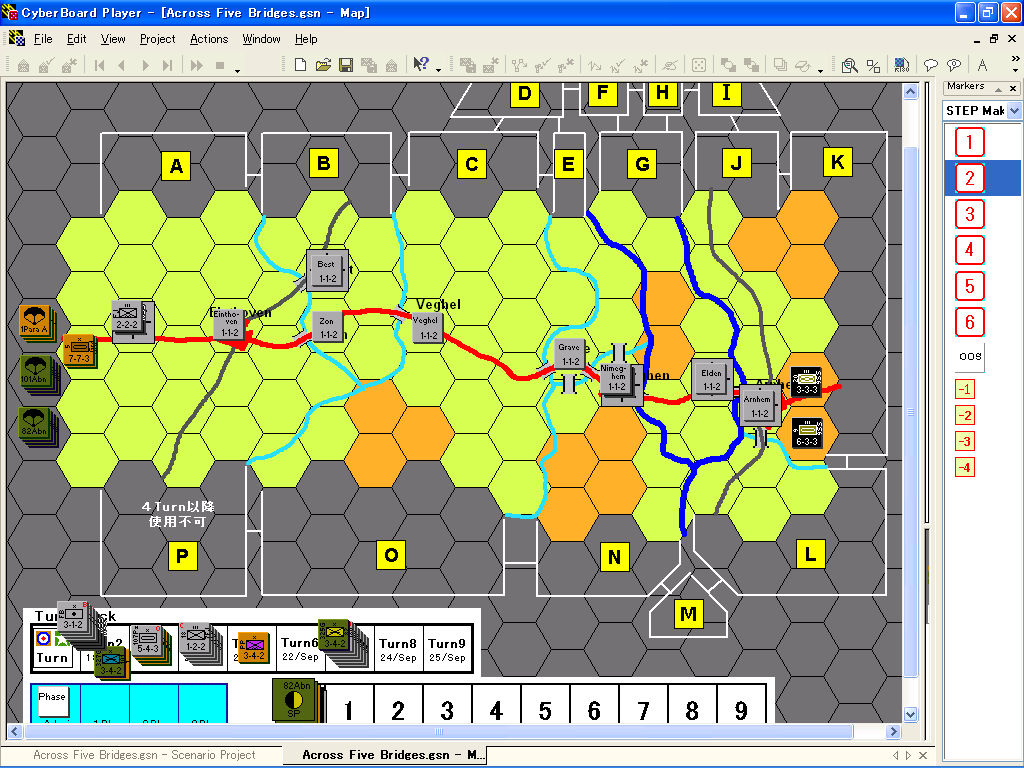
Task: Select step marker 4 in Markers panel
Action: pyautogui.click(x=969, y=249)
